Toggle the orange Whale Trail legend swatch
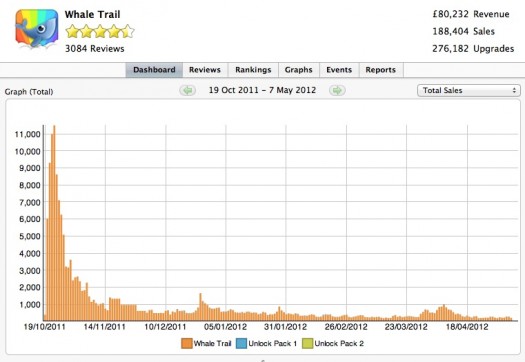Screen dimensions: 525x362 pos(186,344)
